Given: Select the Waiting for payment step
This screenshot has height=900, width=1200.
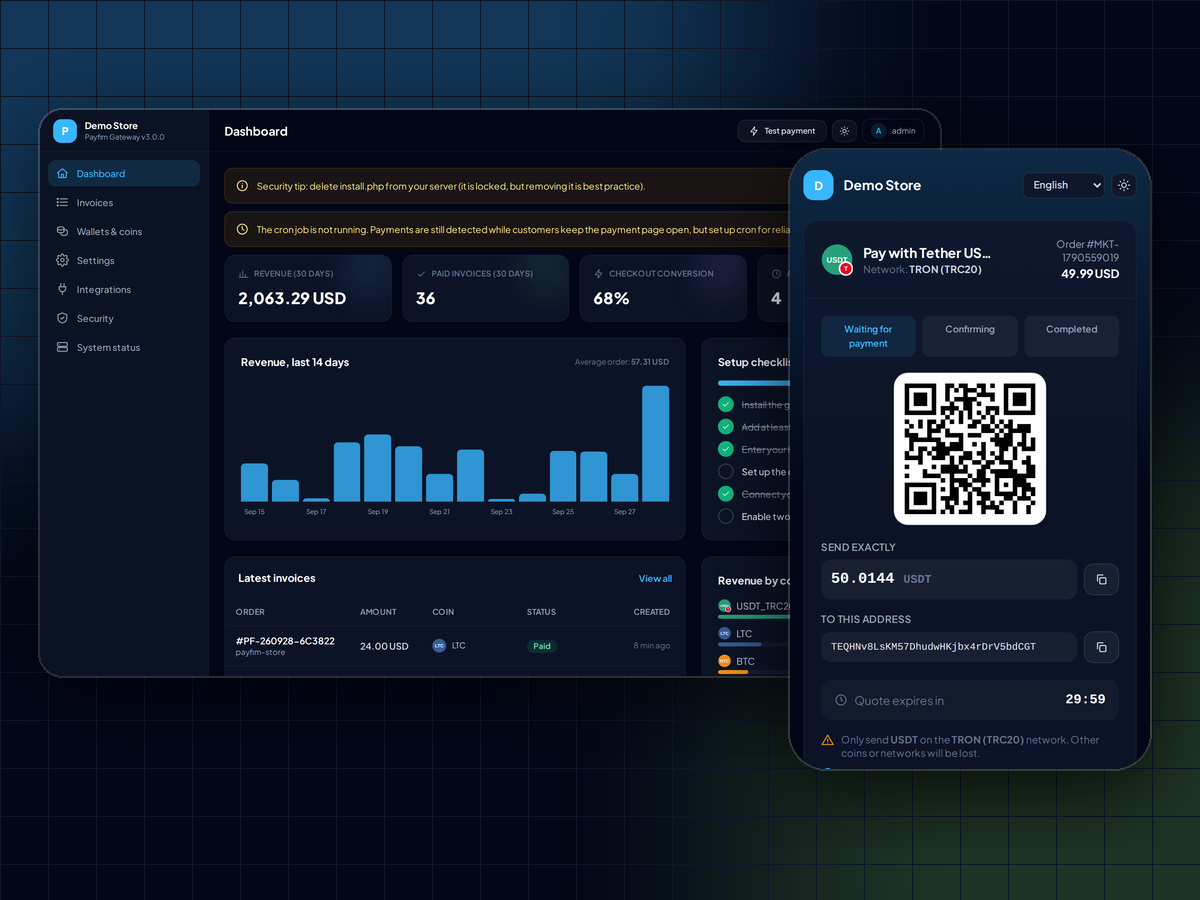Looking at the screenshot, I should 868,336.
